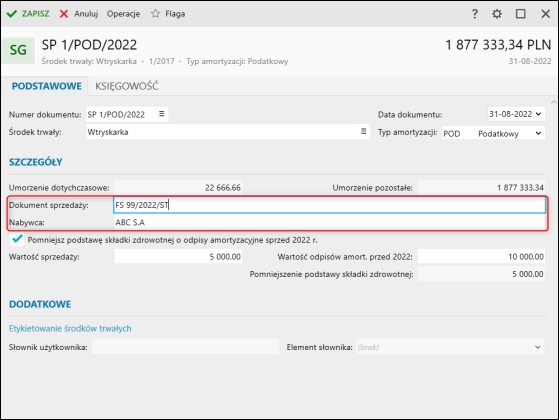Click the Flaga star icon
The width and height of the screenshot is (559, 420).
click(155, 14)
